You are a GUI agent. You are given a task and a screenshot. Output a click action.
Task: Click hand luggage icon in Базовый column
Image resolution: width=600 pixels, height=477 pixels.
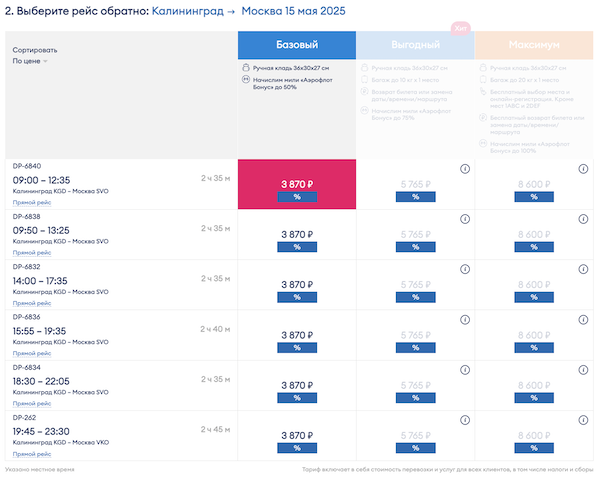click(x=245, y=68)
